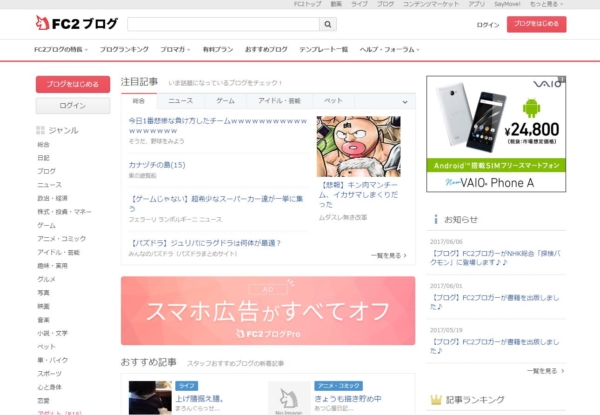Click the crown icon beside 記事ランキング
Viewport: 600px width, 415px height.
[435, 400]
